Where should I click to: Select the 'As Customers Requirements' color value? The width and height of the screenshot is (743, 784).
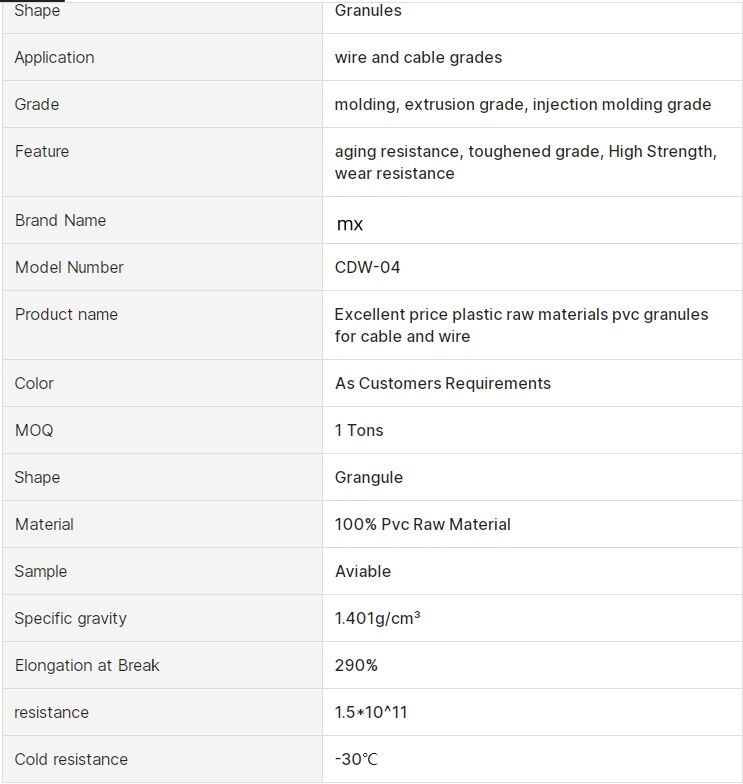tap(442, 384)
